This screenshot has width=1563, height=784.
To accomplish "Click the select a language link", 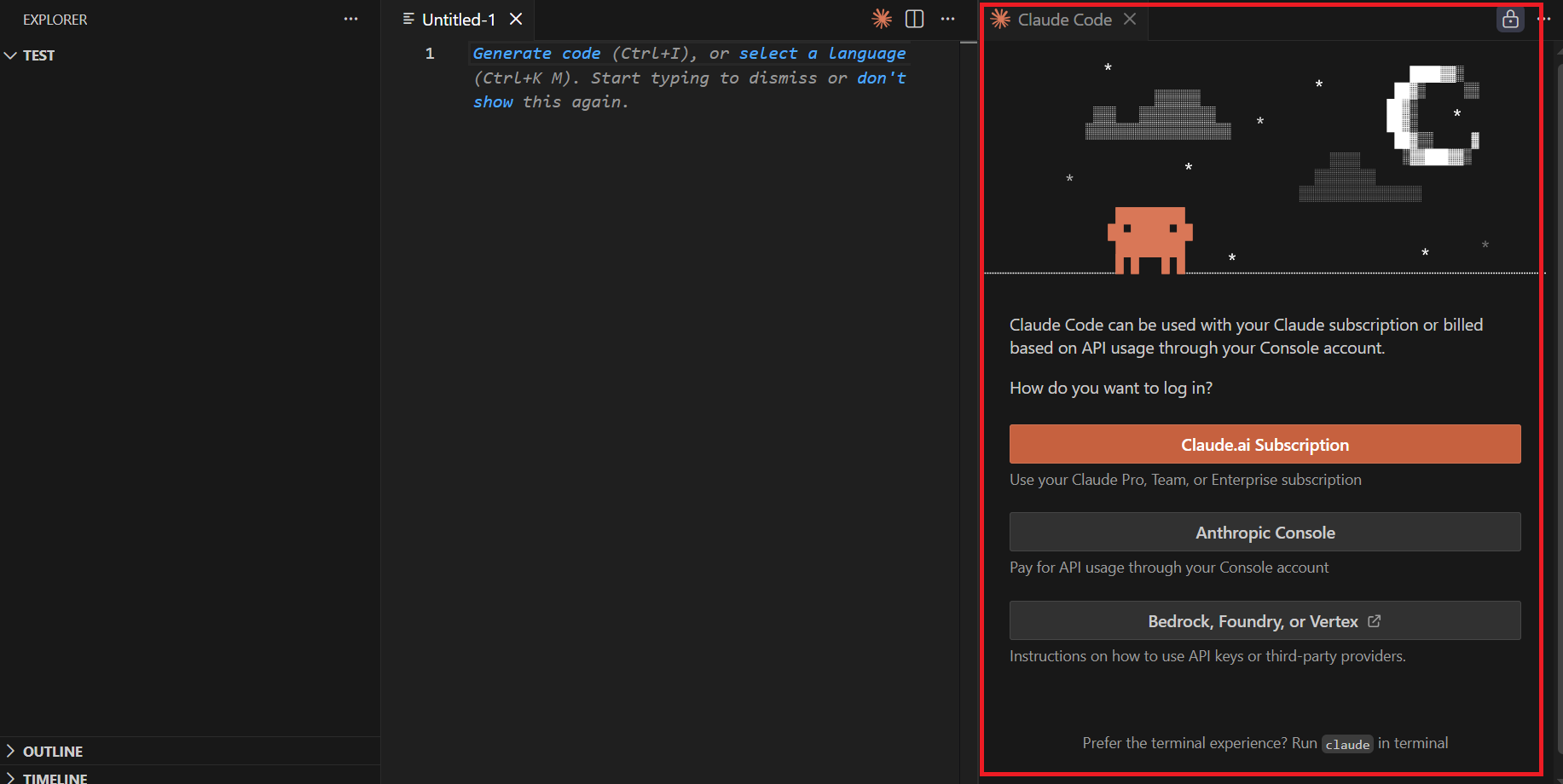I will (822, 53).
